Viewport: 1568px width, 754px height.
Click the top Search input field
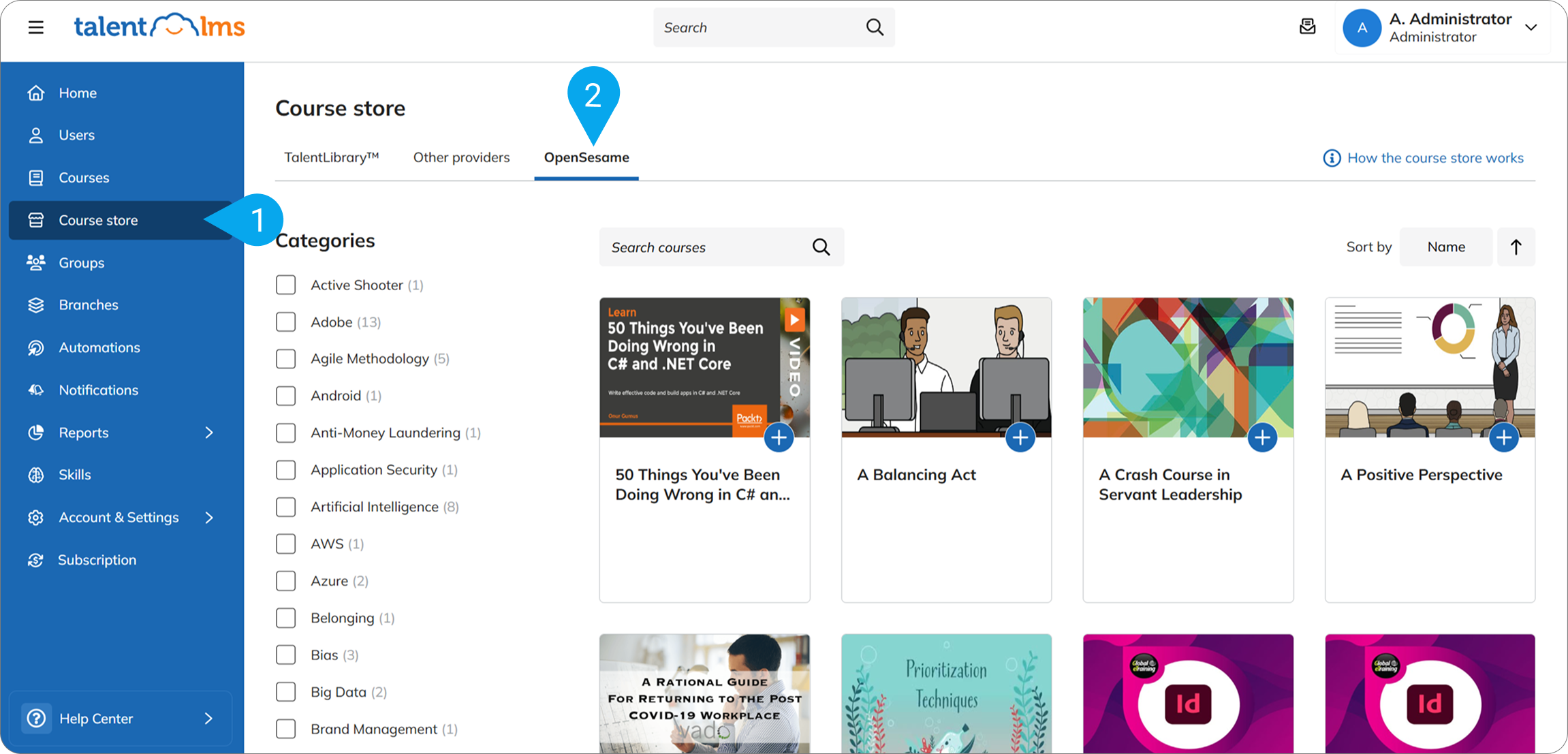774,27
